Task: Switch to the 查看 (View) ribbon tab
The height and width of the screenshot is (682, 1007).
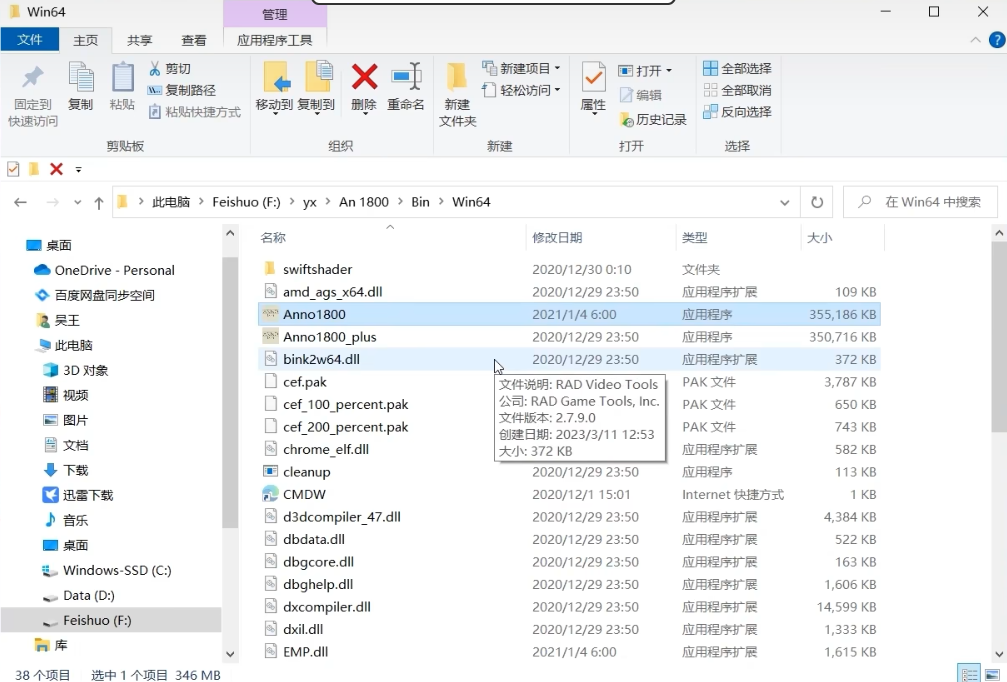Action: 193,41
